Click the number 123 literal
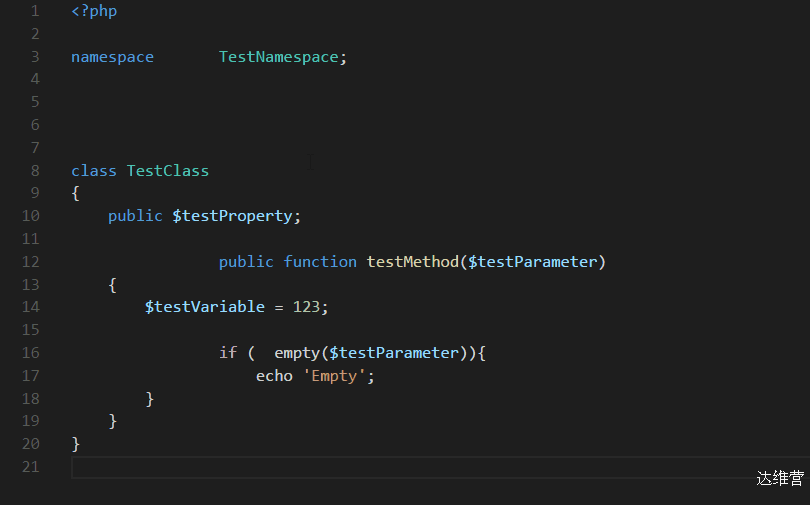Image resolution: width=810 pixels, height=505 pixels. (x=306, y=307)
